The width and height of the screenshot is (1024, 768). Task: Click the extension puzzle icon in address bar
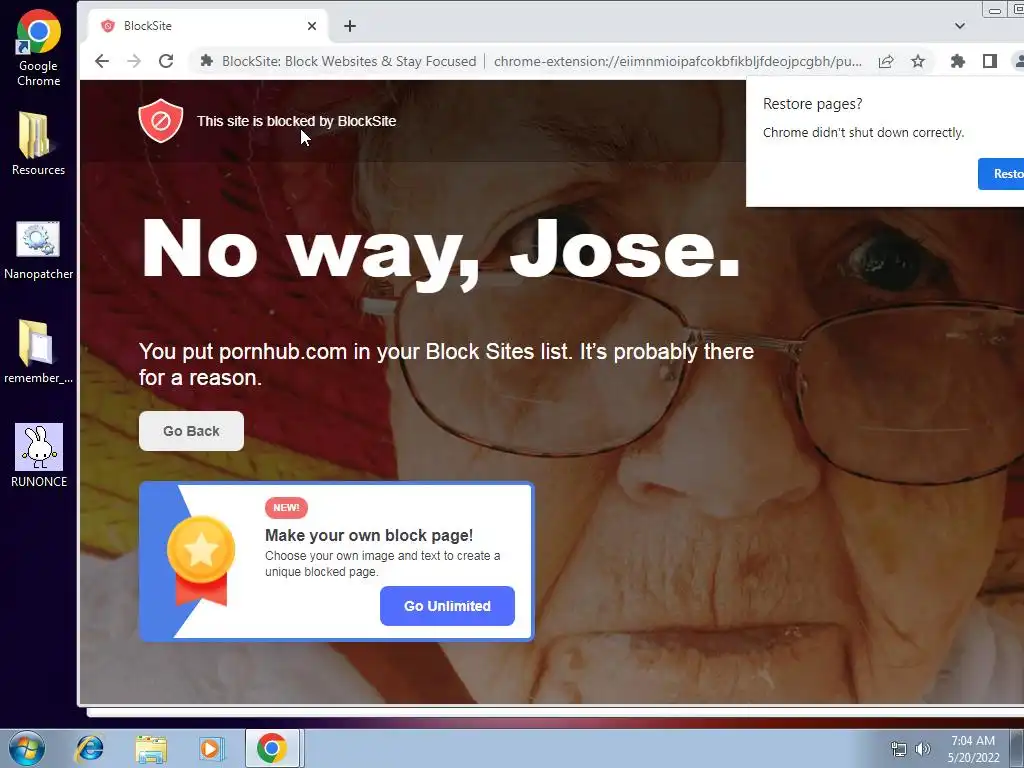(206, 61)
